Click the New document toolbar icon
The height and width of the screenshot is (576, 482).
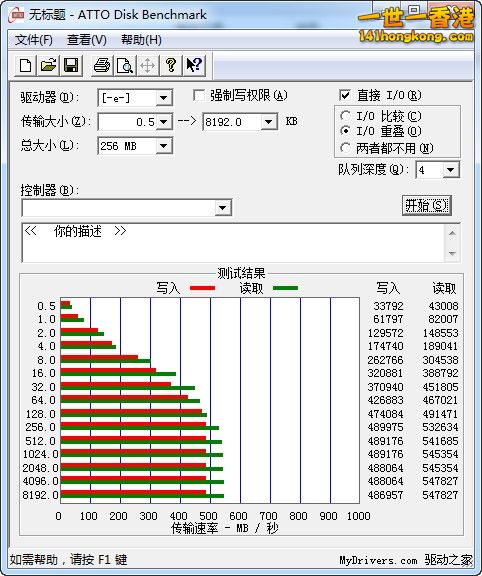coord(25,65)
